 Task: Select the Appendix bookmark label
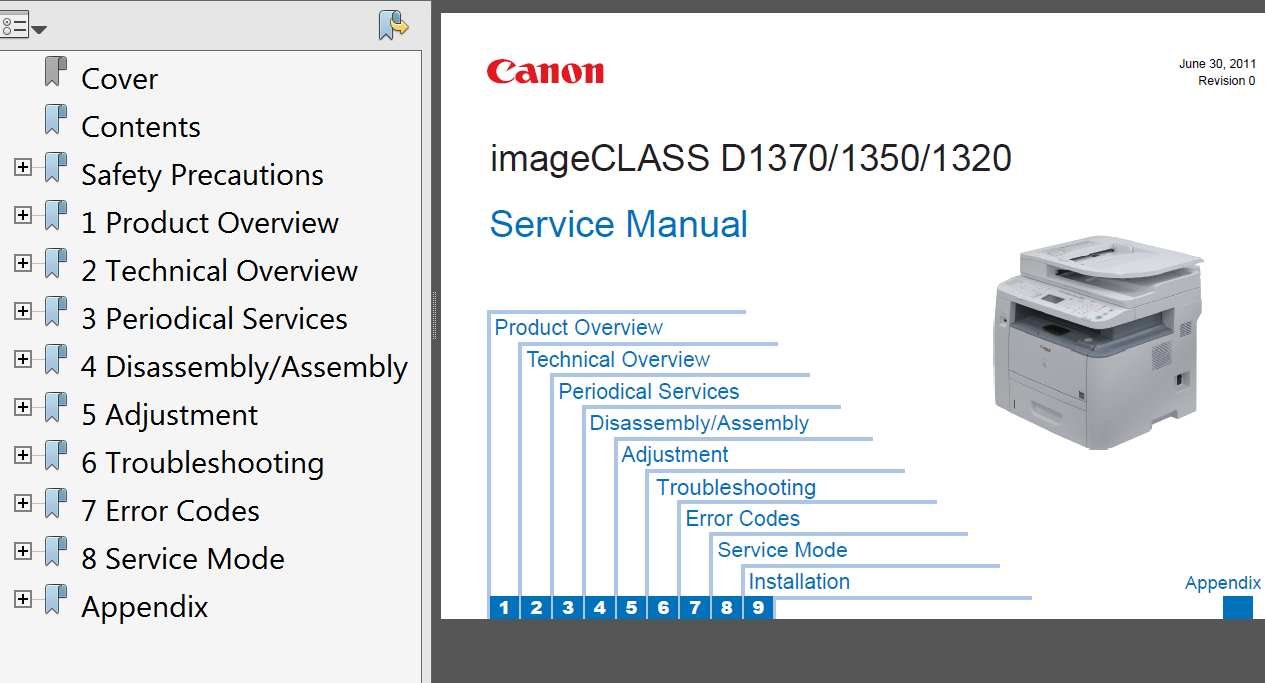145,607
